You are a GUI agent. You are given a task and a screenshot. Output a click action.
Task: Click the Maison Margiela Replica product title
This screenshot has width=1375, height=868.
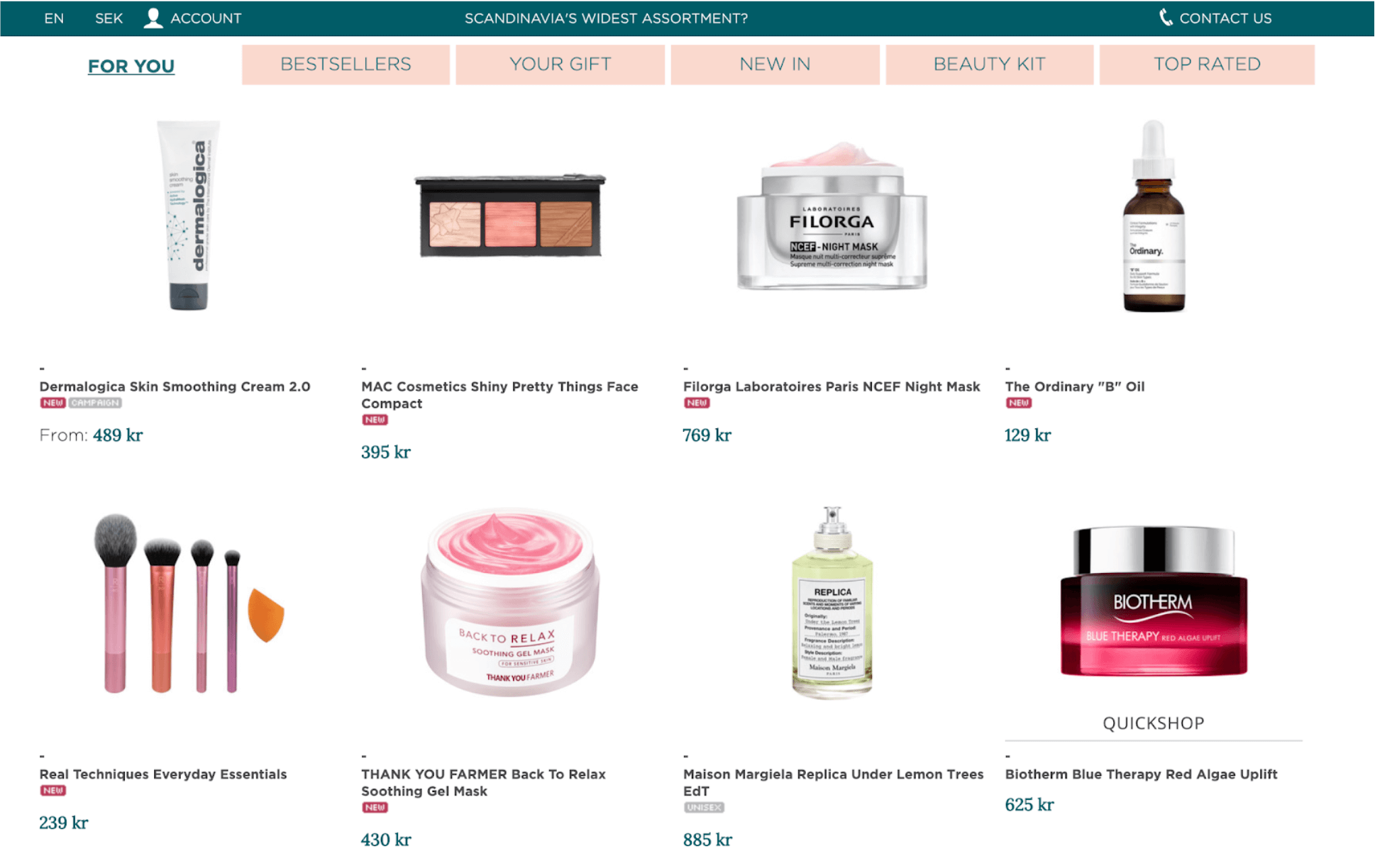coord(833,782)
